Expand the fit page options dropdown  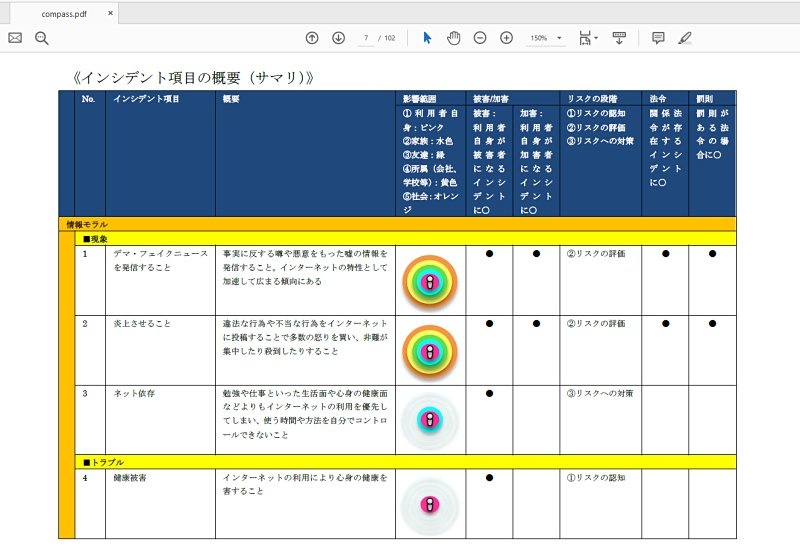point(588,38)
